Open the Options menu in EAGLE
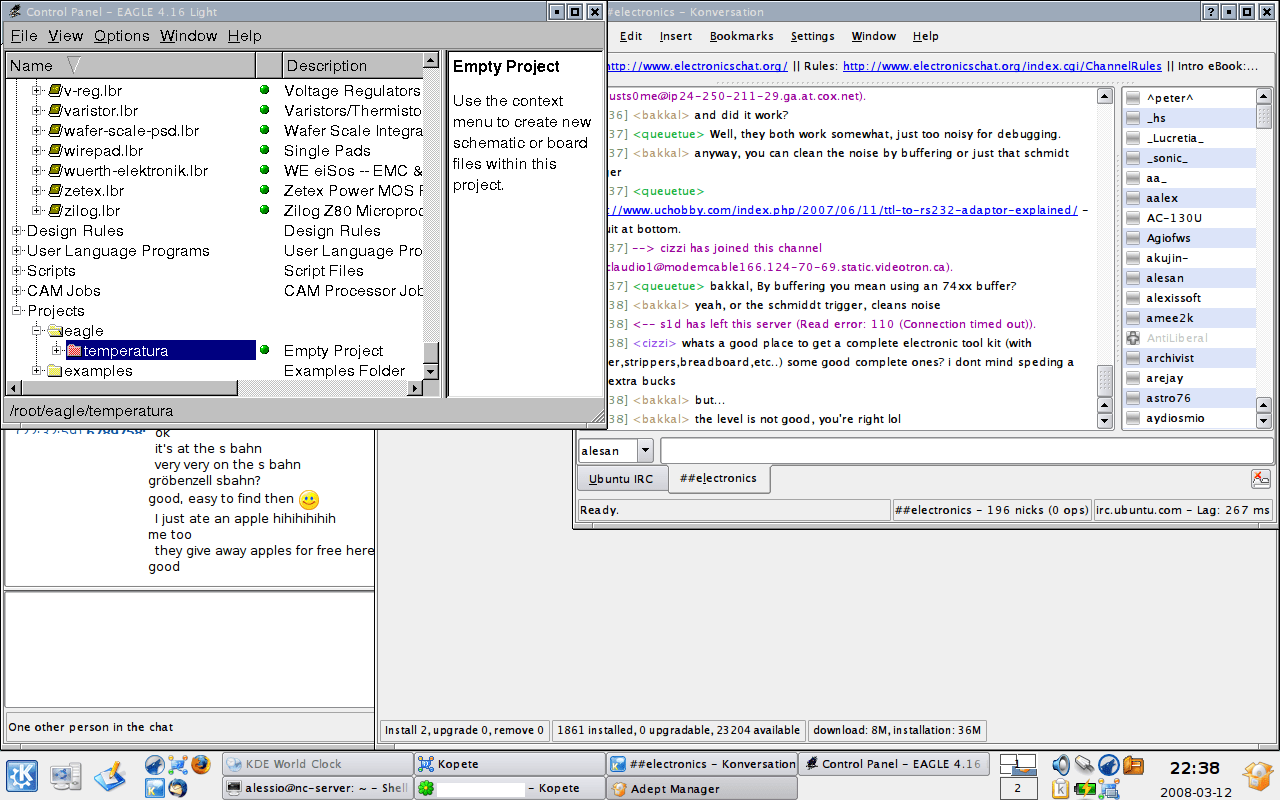The image size is (1280, 800). (x=121, y=36)
